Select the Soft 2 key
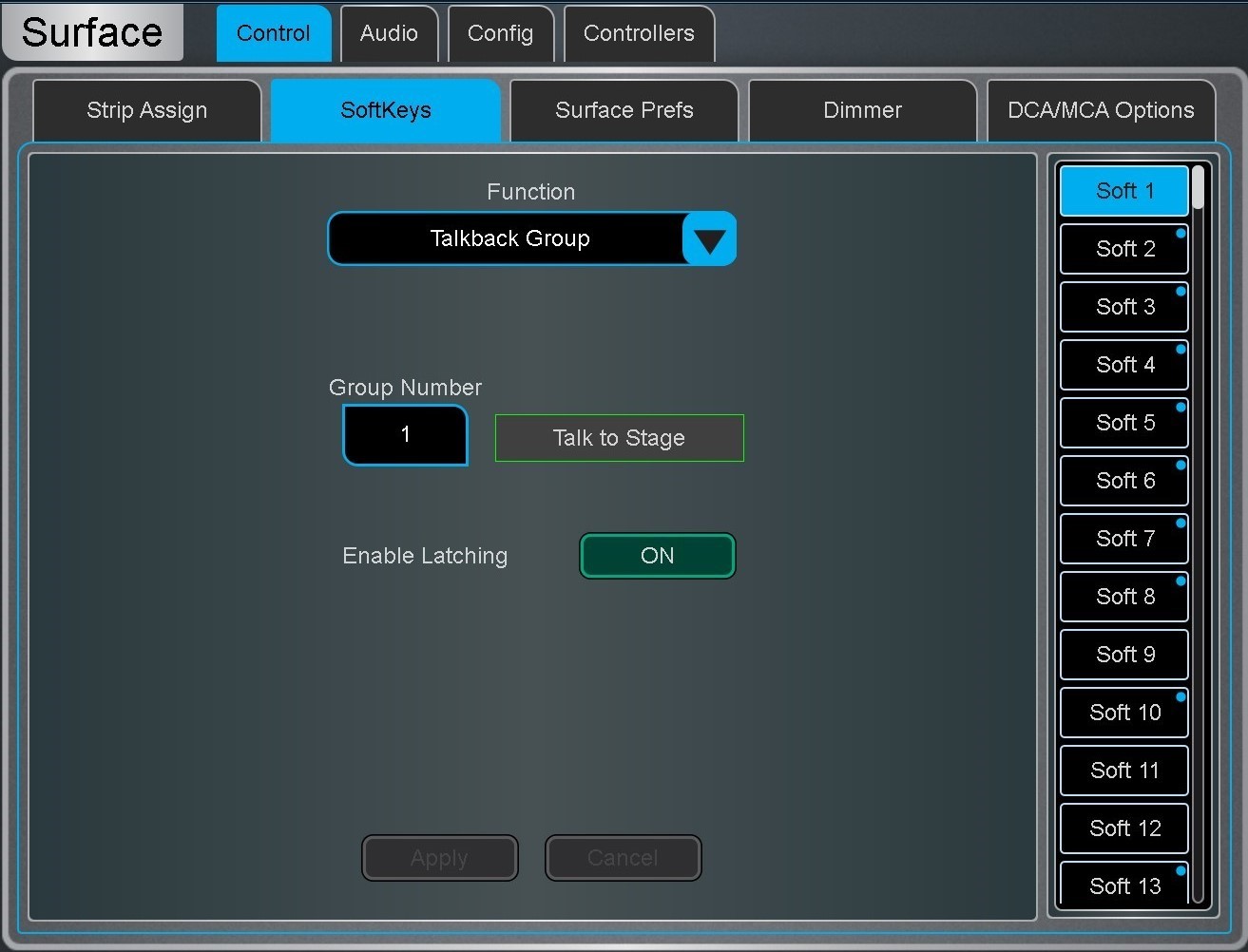This screenshot has height=952, width=1248. click(1124, 249)
